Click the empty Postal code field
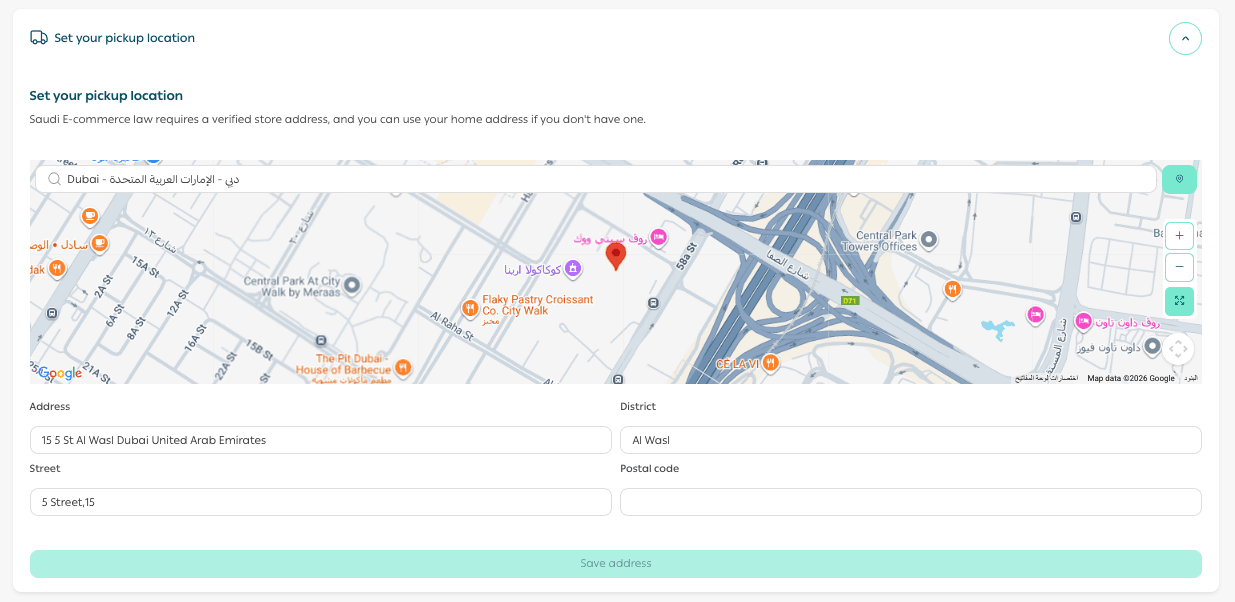The image size is (1235, 602). (x=910, y=502)
